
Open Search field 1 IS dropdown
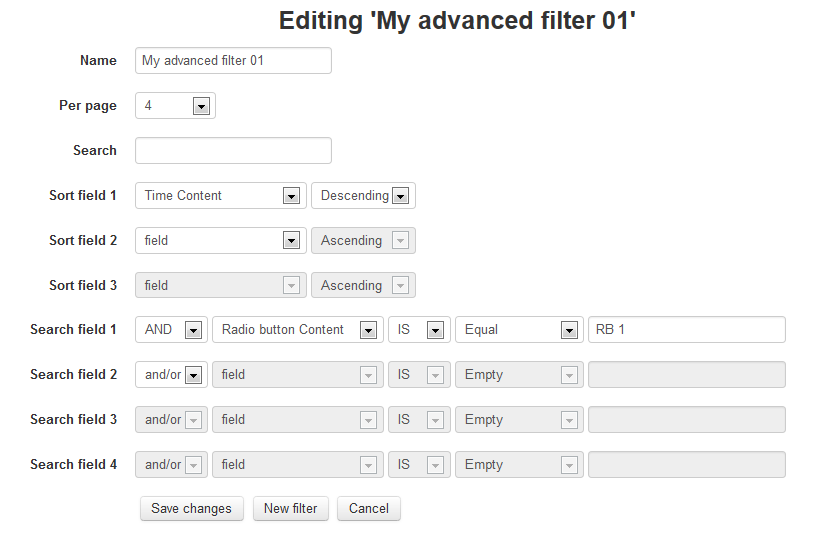(416, 330)
